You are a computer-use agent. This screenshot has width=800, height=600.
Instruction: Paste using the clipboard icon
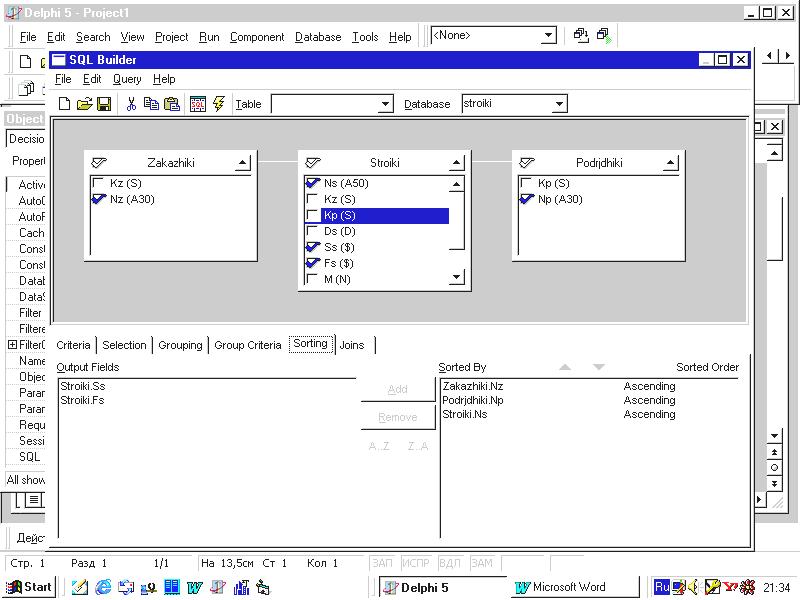click(171, 104)
